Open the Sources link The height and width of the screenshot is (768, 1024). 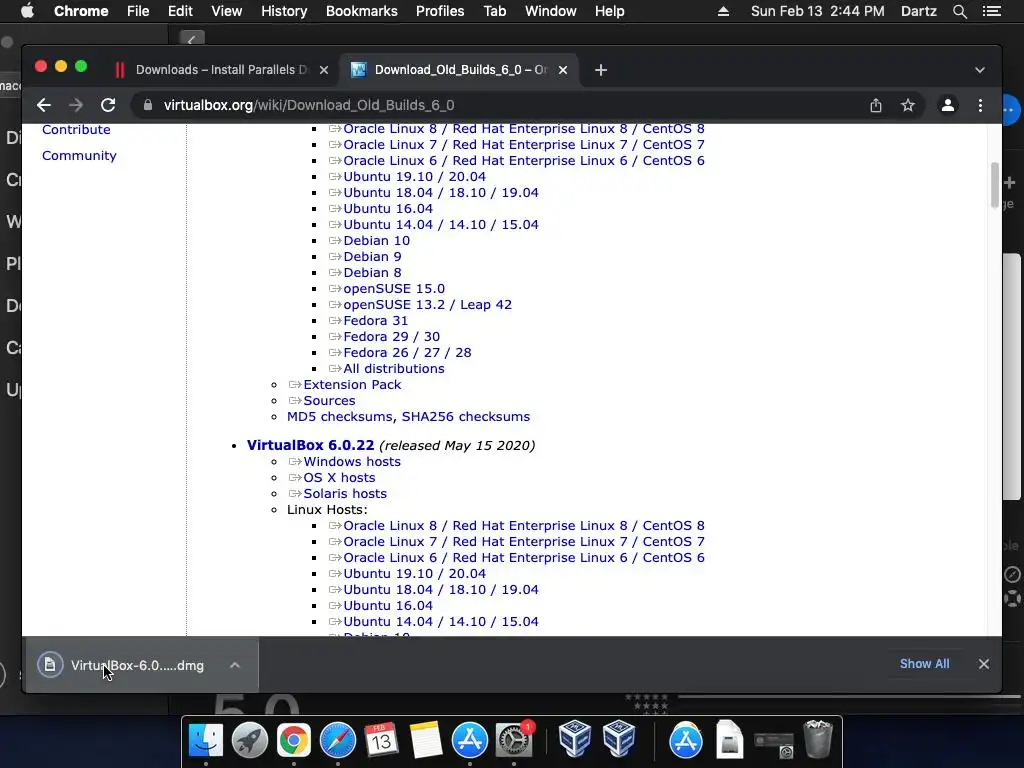329,401
